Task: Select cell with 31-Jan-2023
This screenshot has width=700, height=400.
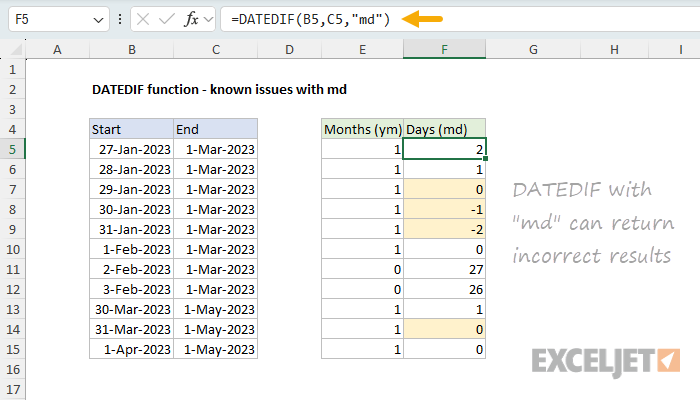Action: click(132, 229)
